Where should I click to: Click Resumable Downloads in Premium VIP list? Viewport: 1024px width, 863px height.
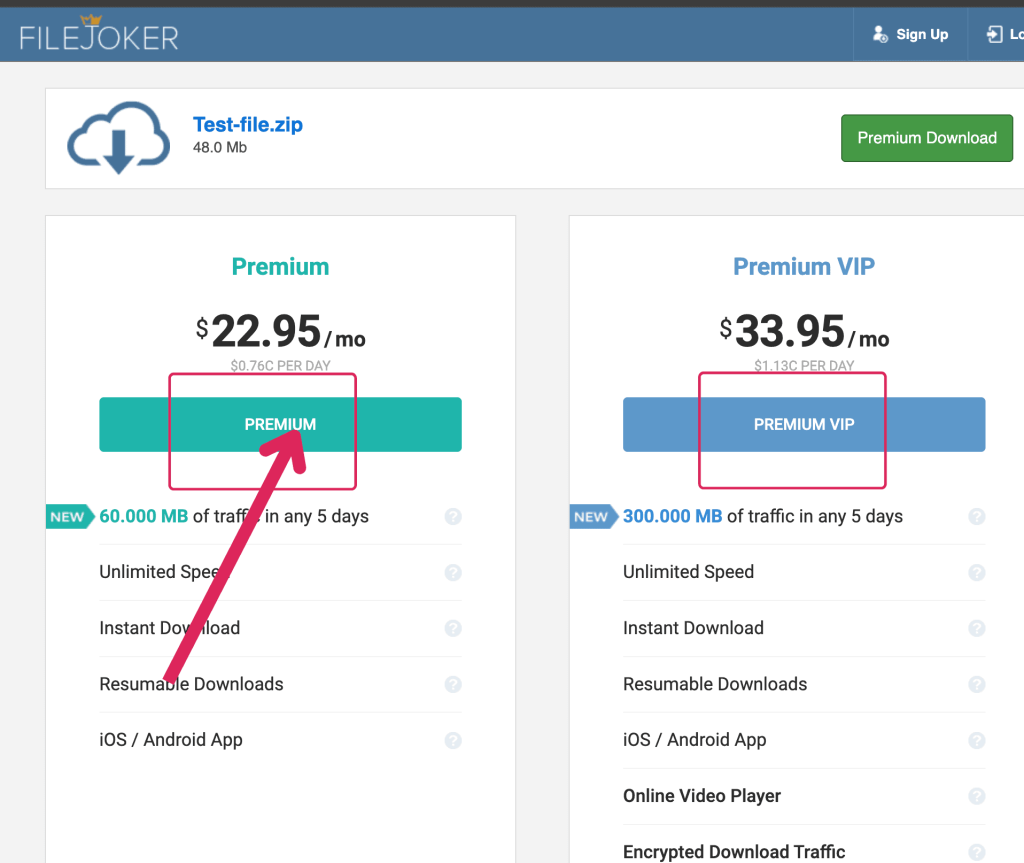click(x=715, y=684)
